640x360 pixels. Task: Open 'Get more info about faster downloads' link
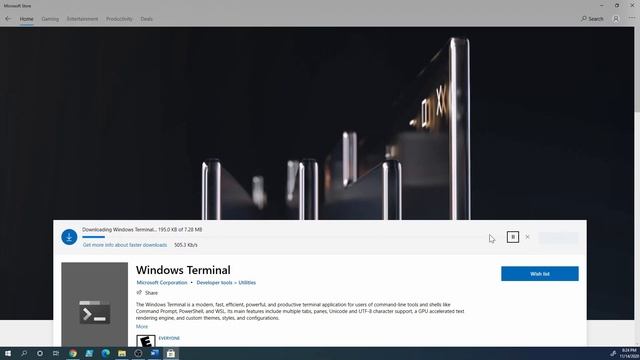[x=125, y=245]
